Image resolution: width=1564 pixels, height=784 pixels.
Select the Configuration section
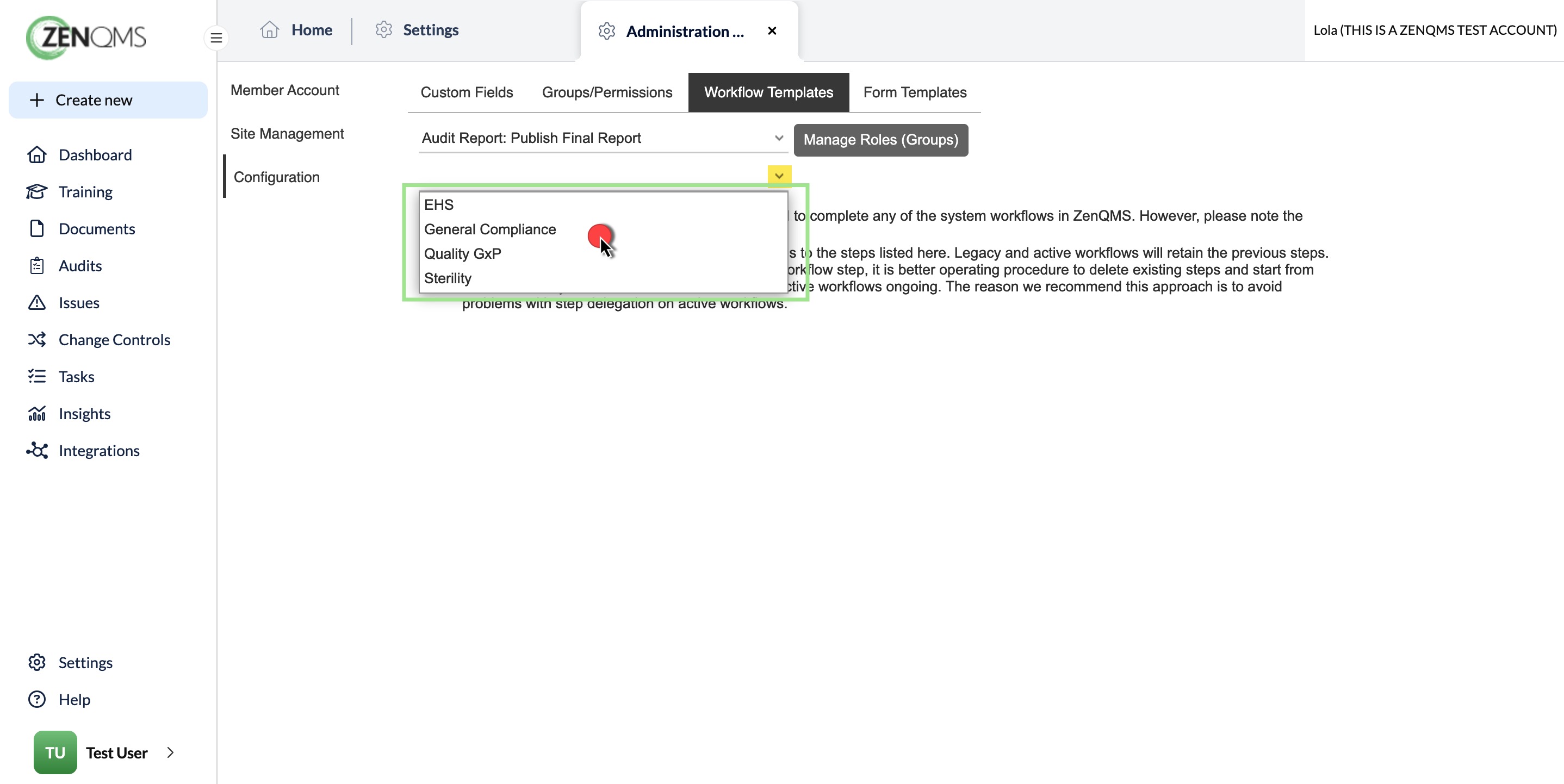click(x=277, y=177)
